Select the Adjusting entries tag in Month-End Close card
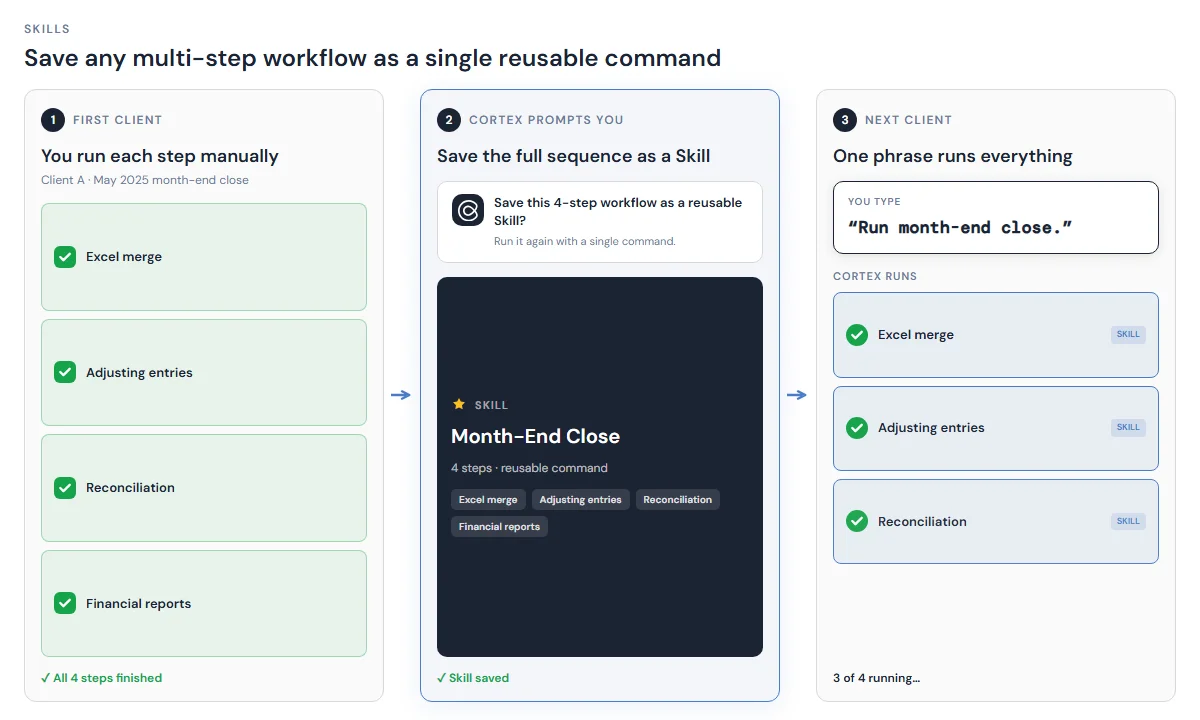The image size is (1200, 720). tap(580, 500)
